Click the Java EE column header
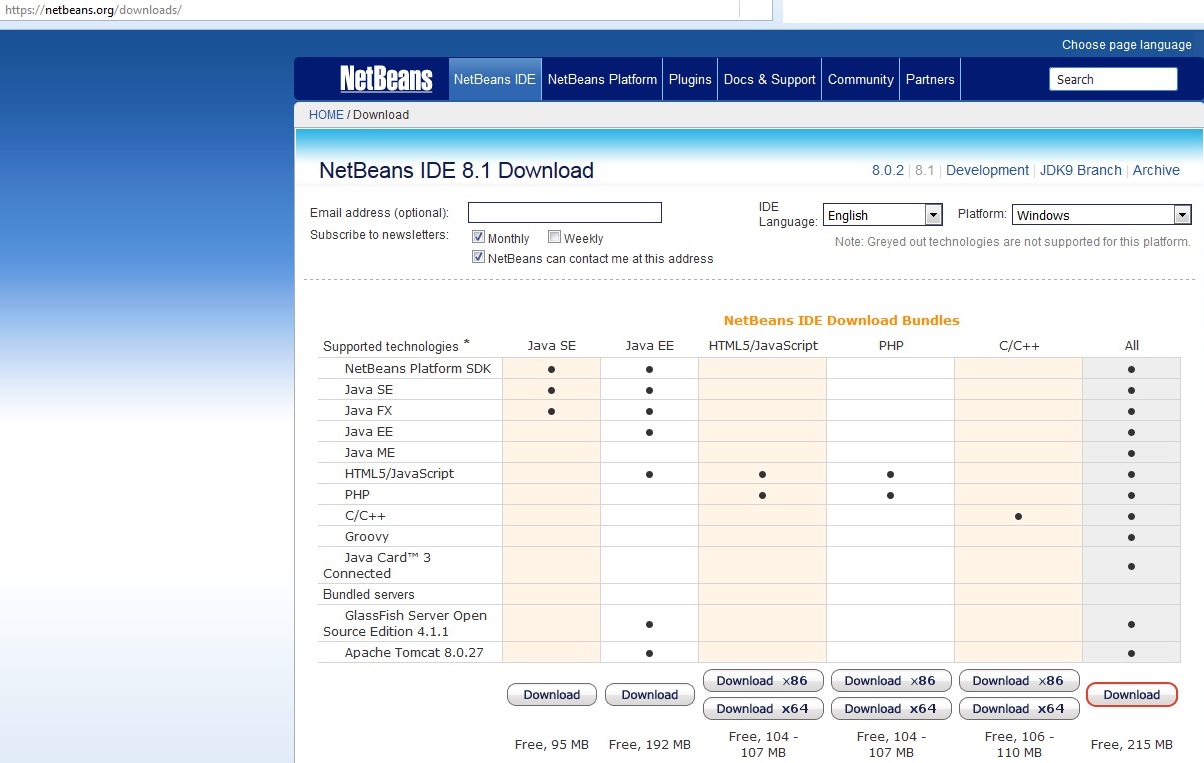 click(650, 346)
